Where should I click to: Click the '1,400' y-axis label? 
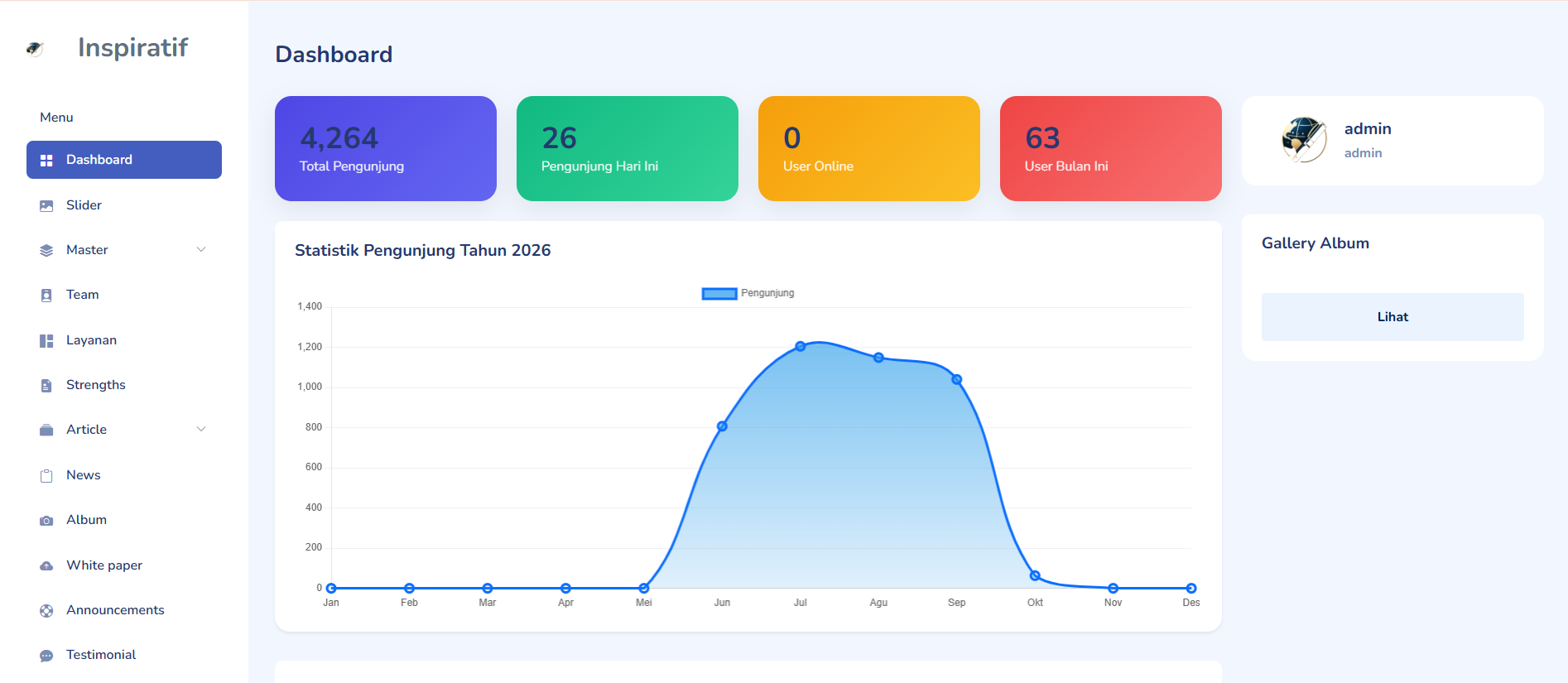[310, 306]
